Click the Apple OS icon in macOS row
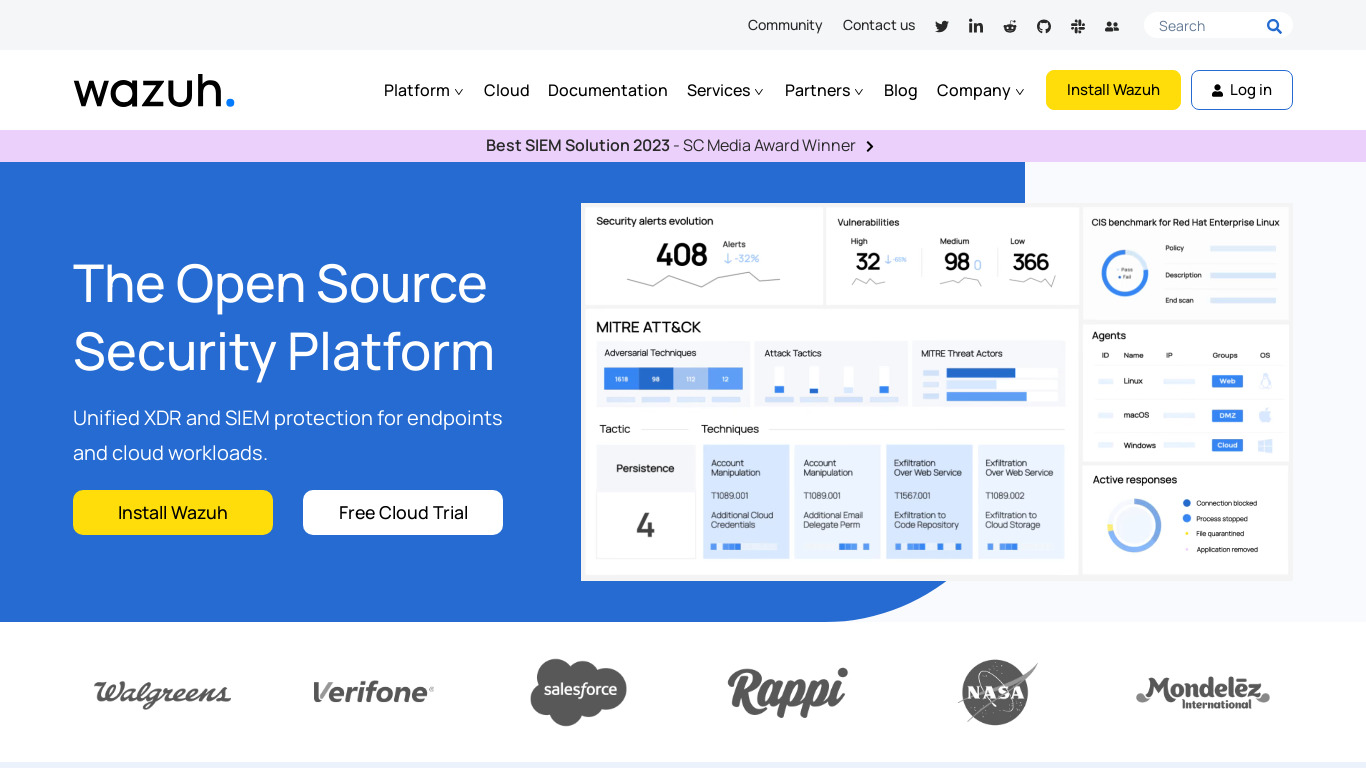The width and height of the screenshot is (1366, 768). pos(1265,414)
